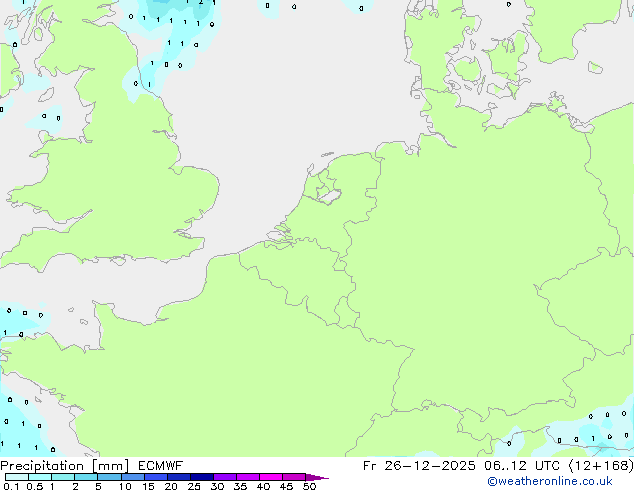Click the '(12+168)' forecast offset text
The height and width of the screenshot is (490, 634).
[601, 466]
